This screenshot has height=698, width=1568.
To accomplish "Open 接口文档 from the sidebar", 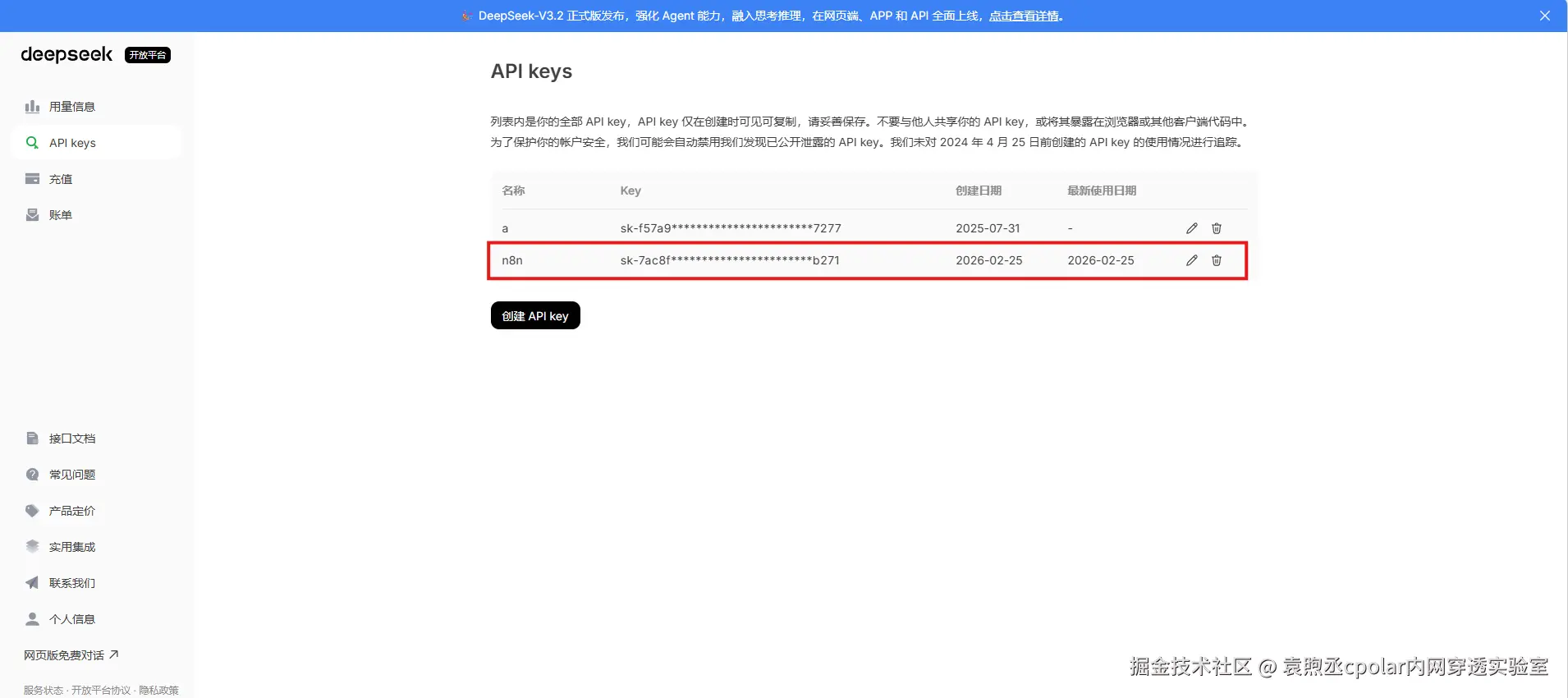I will pyautogui.click(x=96, y=439).
